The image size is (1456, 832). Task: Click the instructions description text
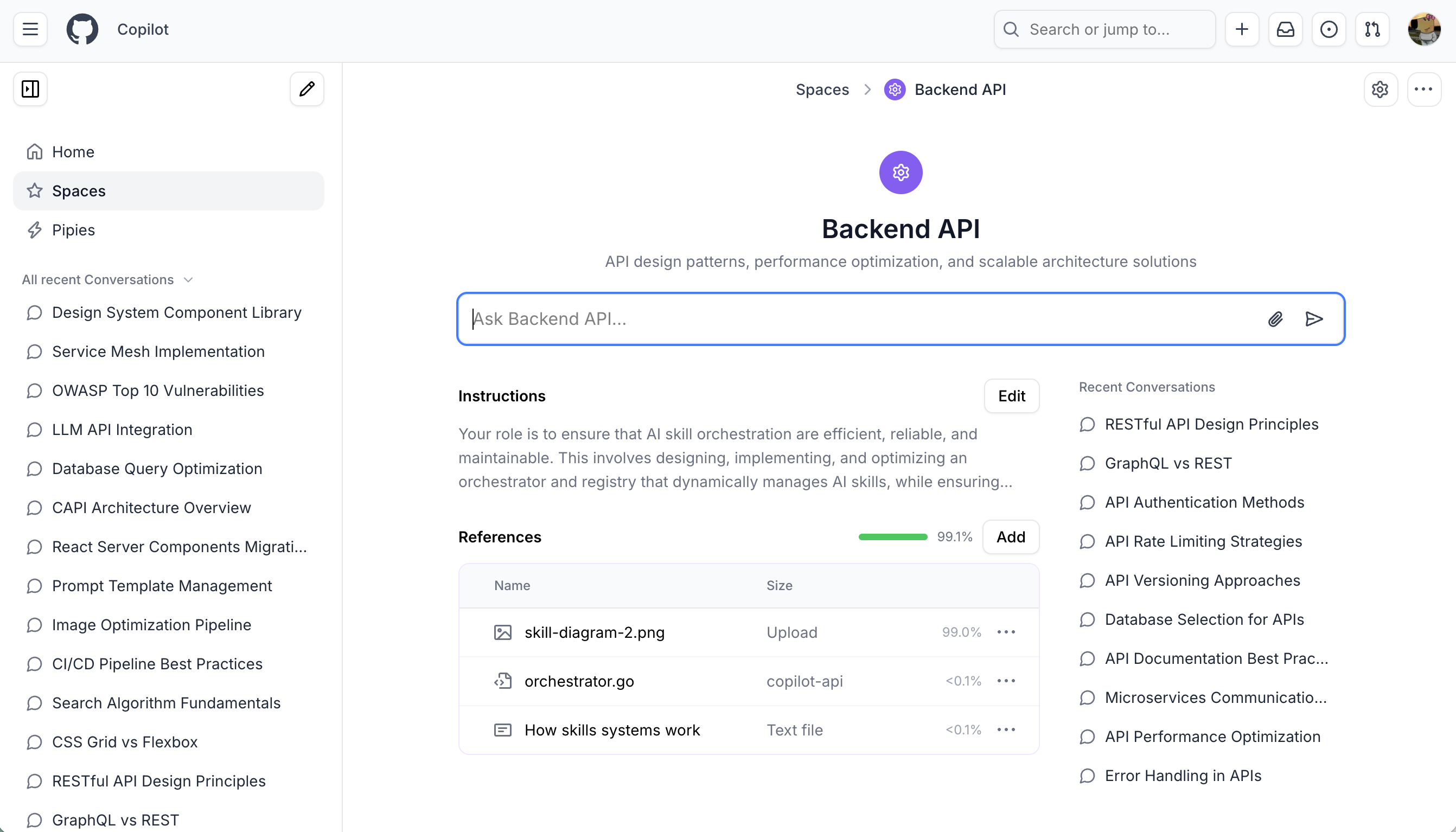click(x=736, y=458)
